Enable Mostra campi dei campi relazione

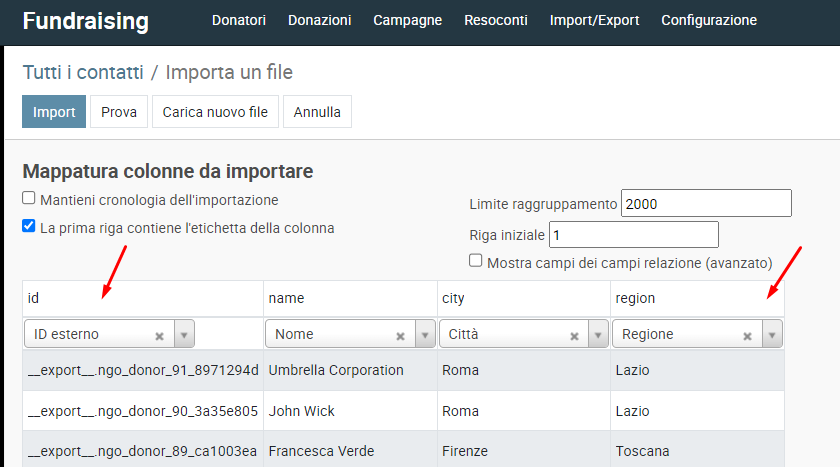pyautogui.click(x=476, y=262)
